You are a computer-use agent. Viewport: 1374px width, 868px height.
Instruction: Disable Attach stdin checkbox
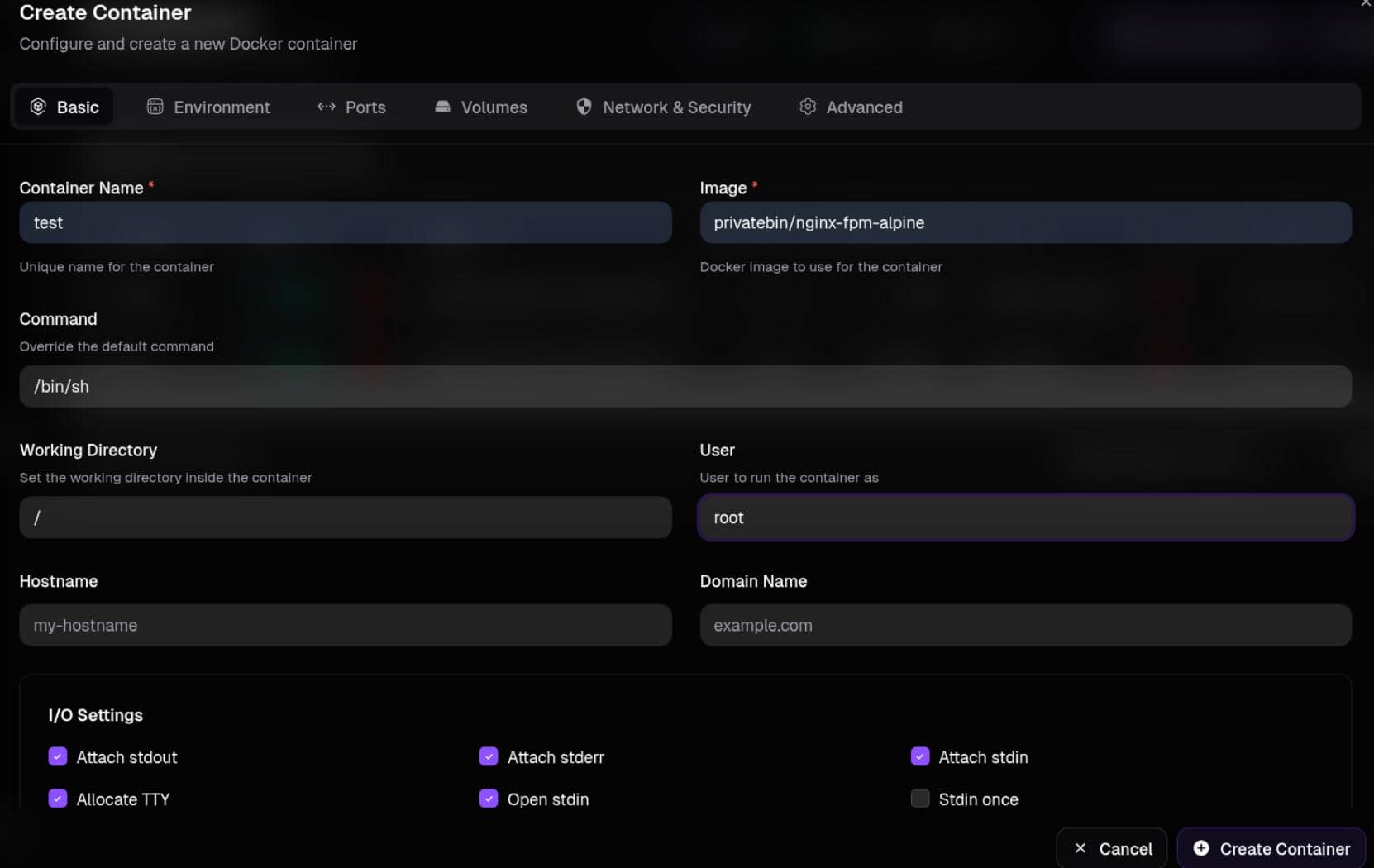pos(920,756)
